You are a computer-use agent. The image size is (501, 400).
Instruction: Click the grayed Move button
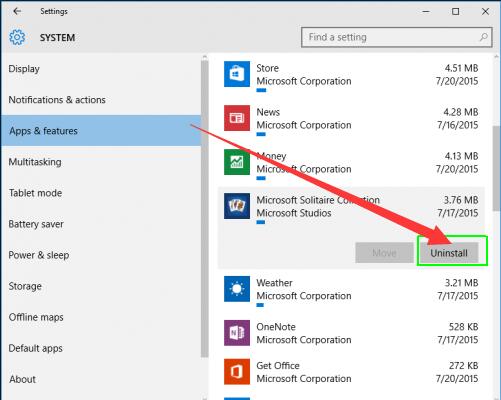pyautogui.click(x=384, y=253)
